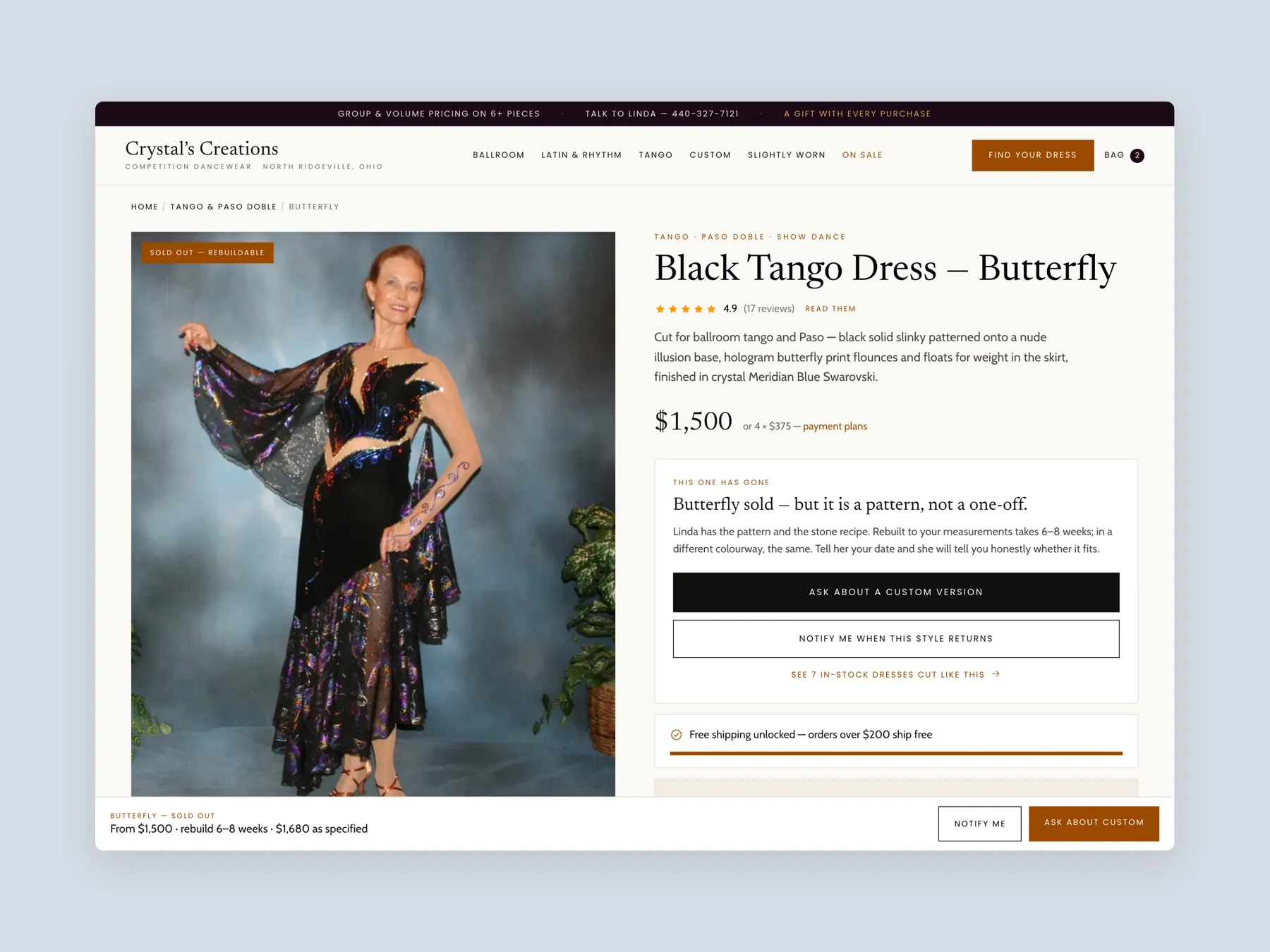Viewport: 1270px width, 952px height.
Task: Open the Ballroom menu item
Action: 498,155
